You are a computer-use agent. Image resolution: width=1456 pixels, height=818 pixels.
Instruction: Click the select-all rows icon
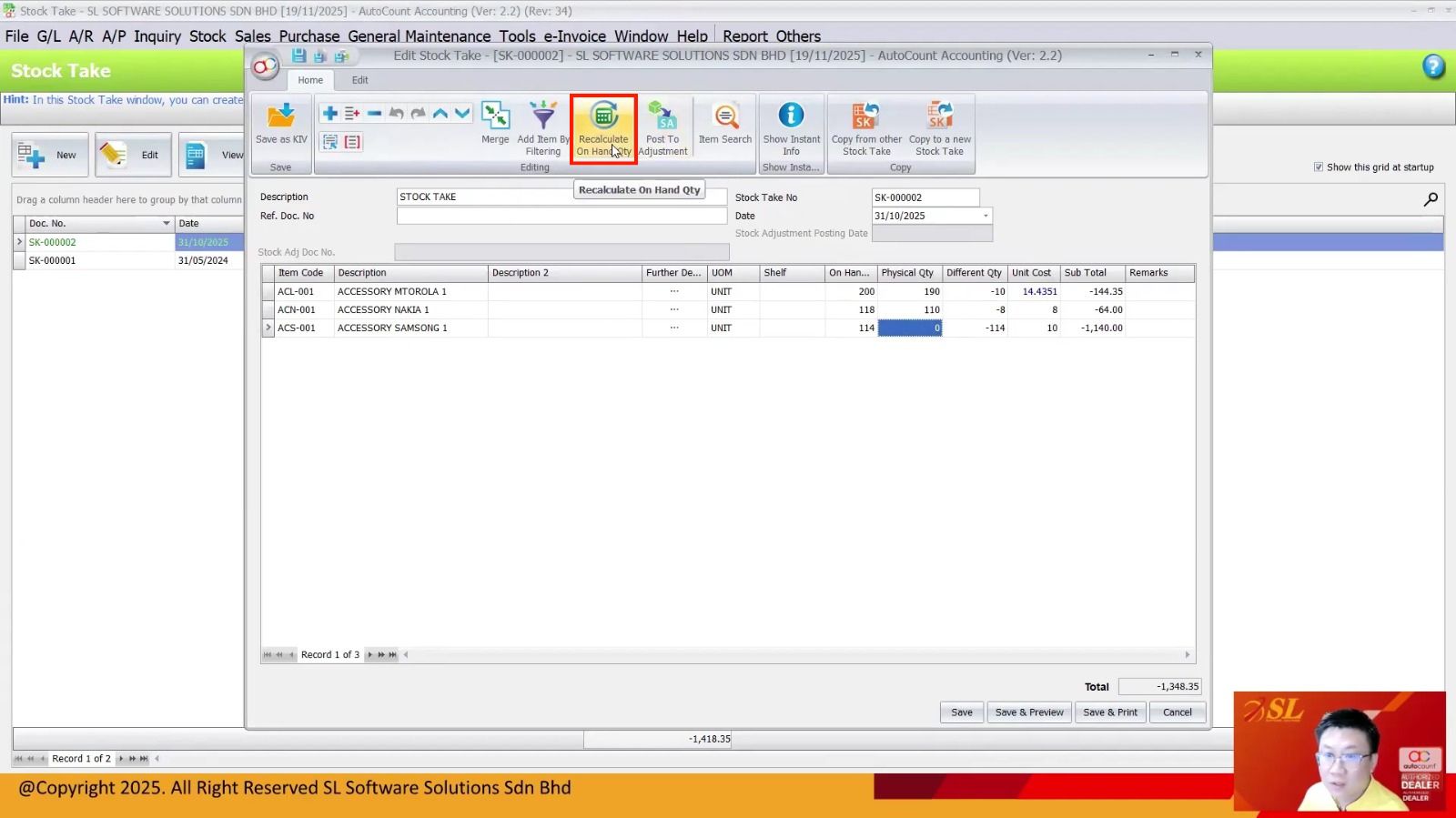tap(329, 142)
